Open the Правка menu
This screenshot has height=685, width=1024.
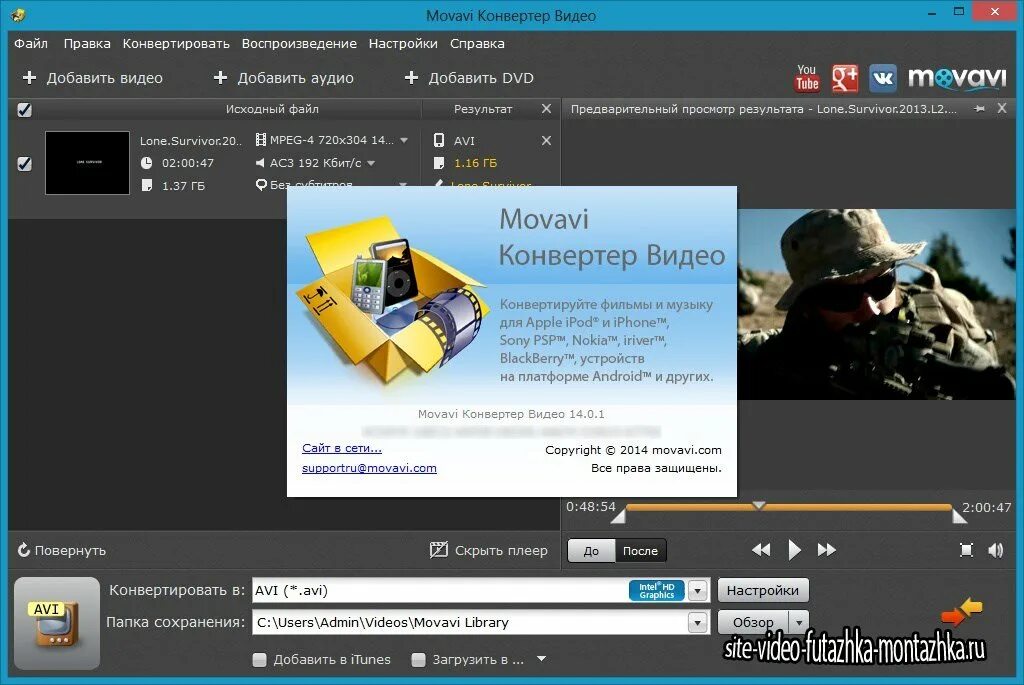click(x=87, y=43)
